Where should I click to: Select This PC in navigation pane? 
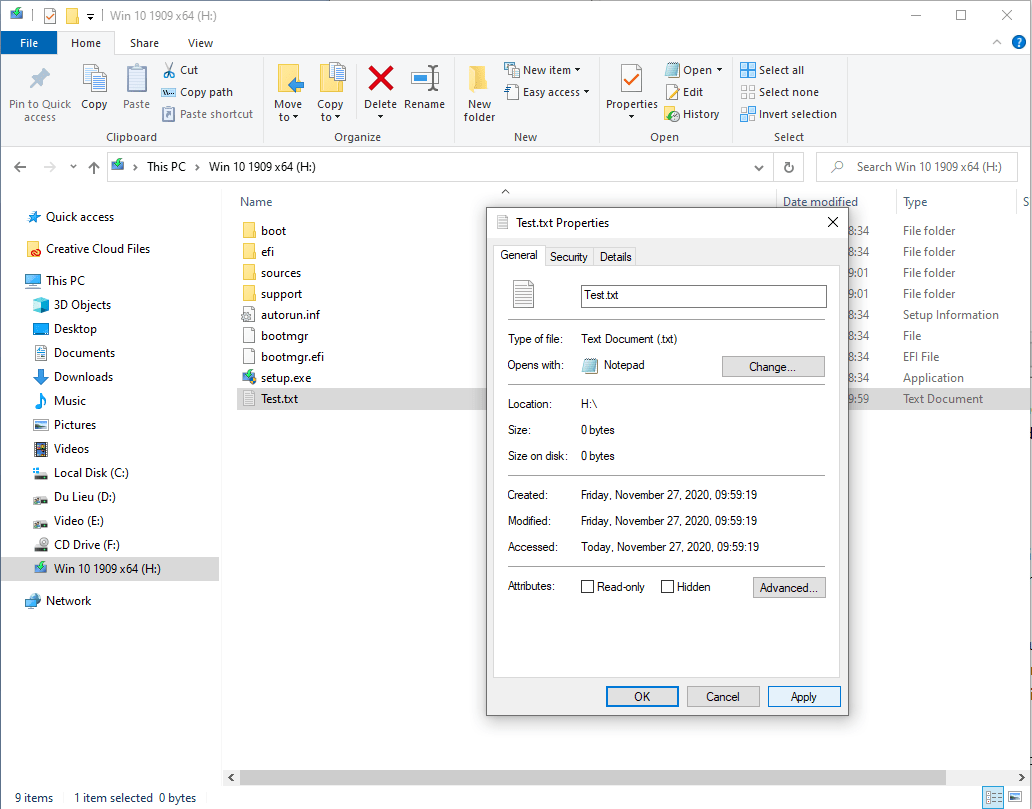coord(55,280)
